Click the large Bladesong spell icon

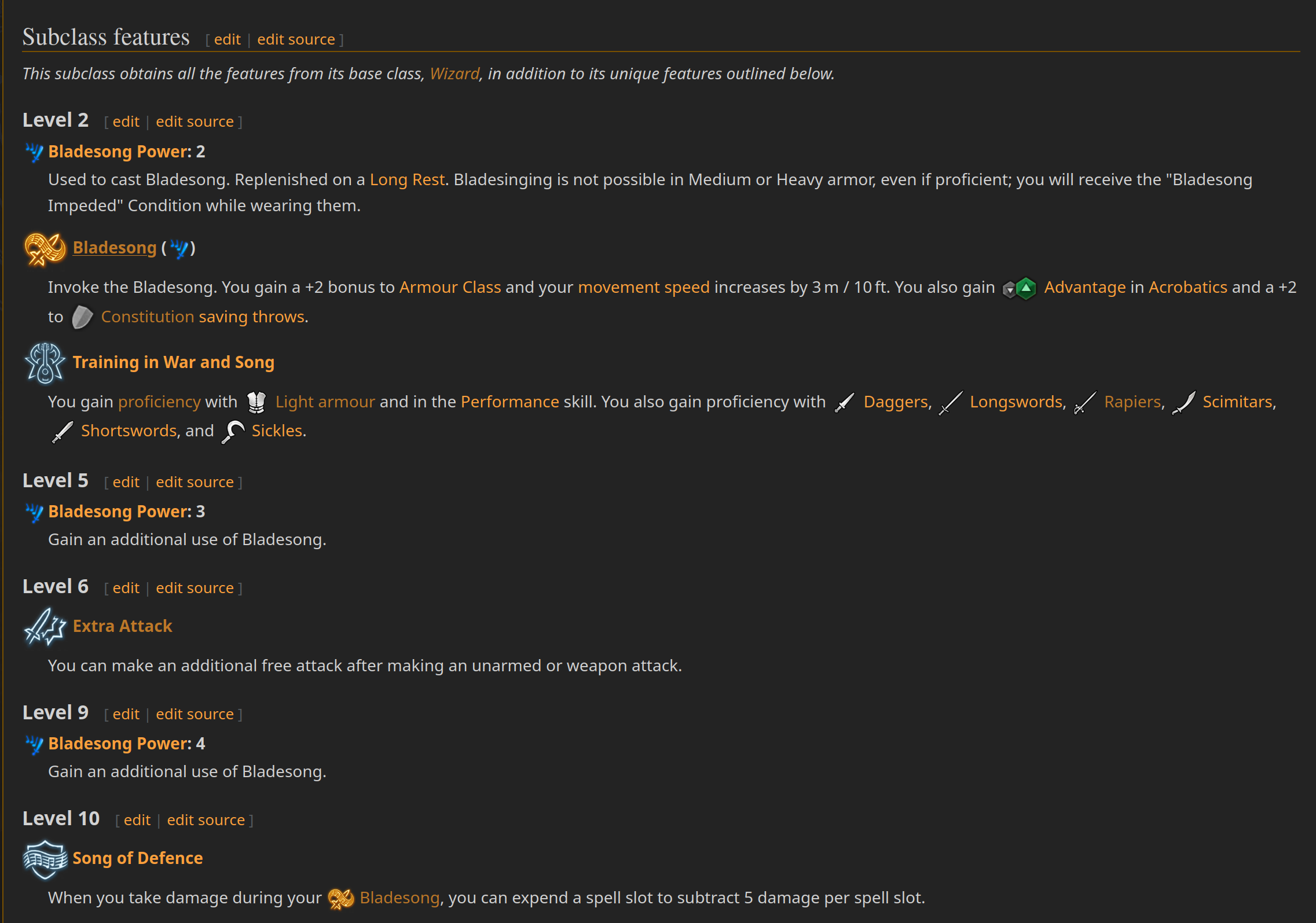[x=45, y=248]
